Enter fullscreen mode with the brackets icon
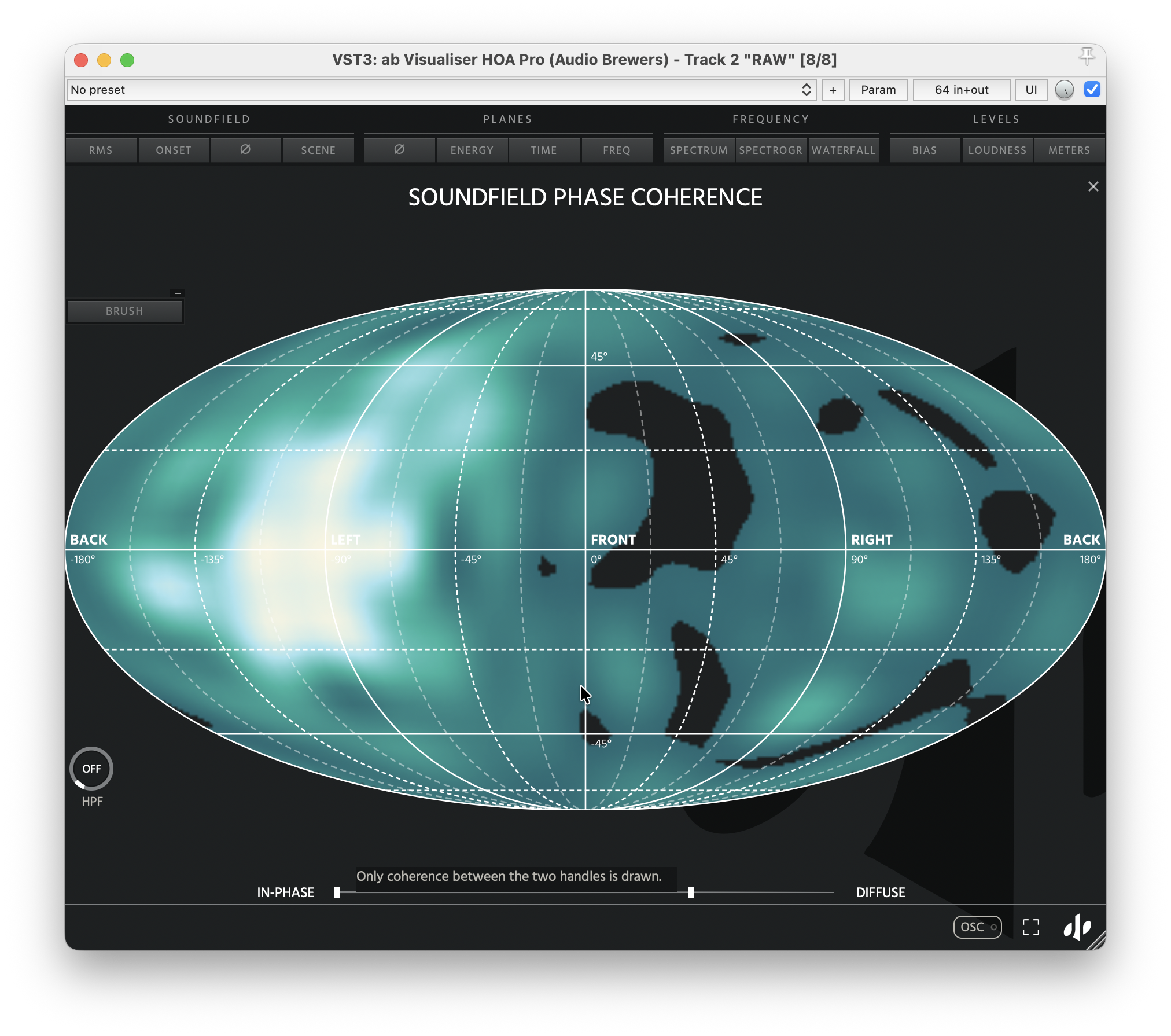 click(1031, 927)
